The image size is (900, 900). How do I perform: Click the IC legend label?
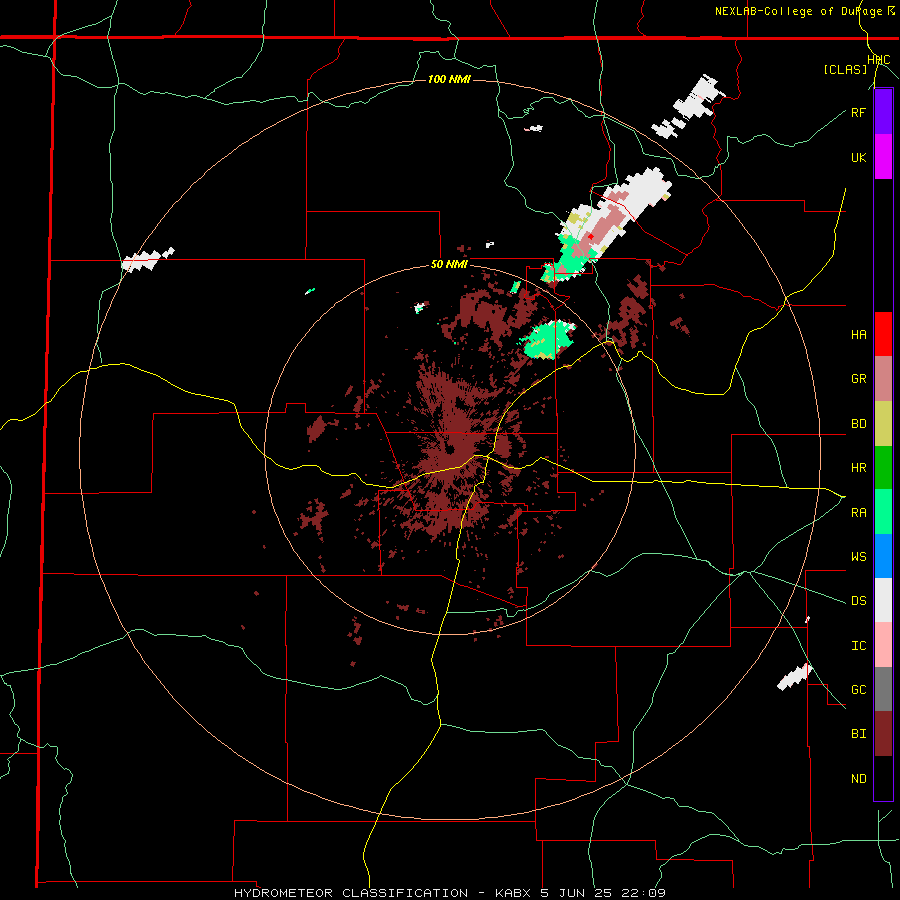tap(858, 646)
